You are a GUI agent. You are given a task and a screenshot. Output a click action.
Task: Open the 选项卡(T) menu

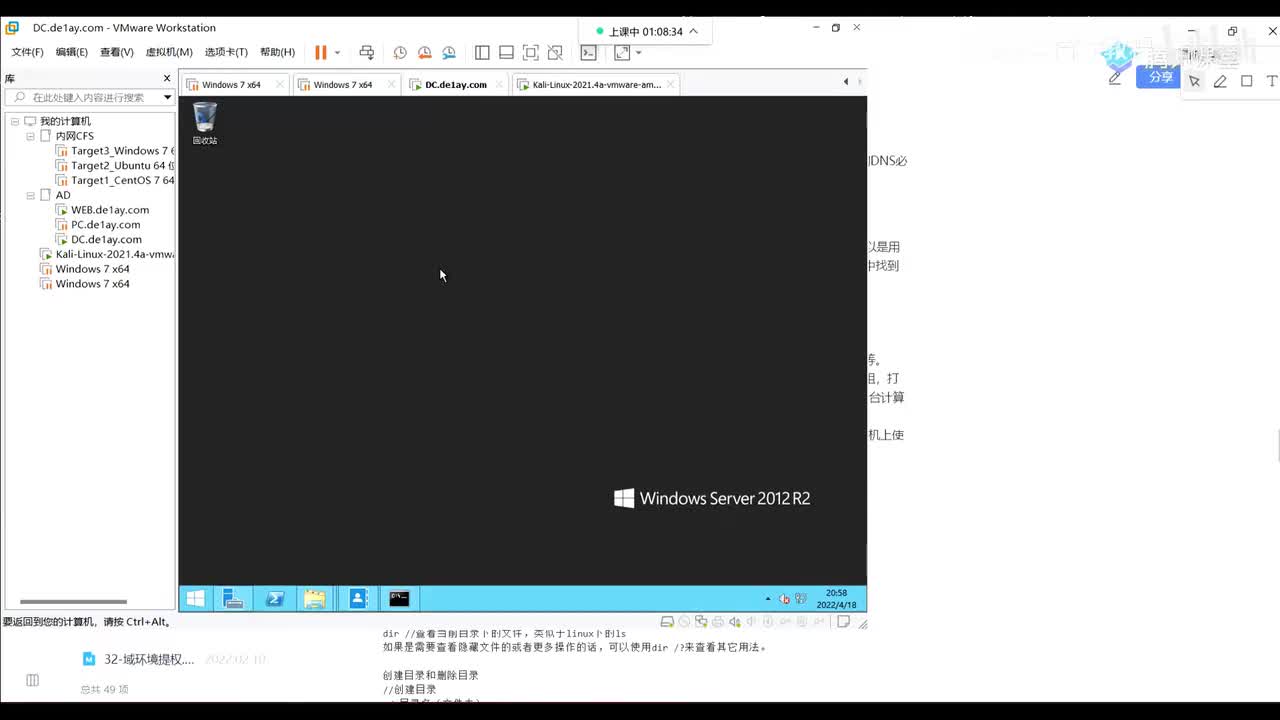226,52
